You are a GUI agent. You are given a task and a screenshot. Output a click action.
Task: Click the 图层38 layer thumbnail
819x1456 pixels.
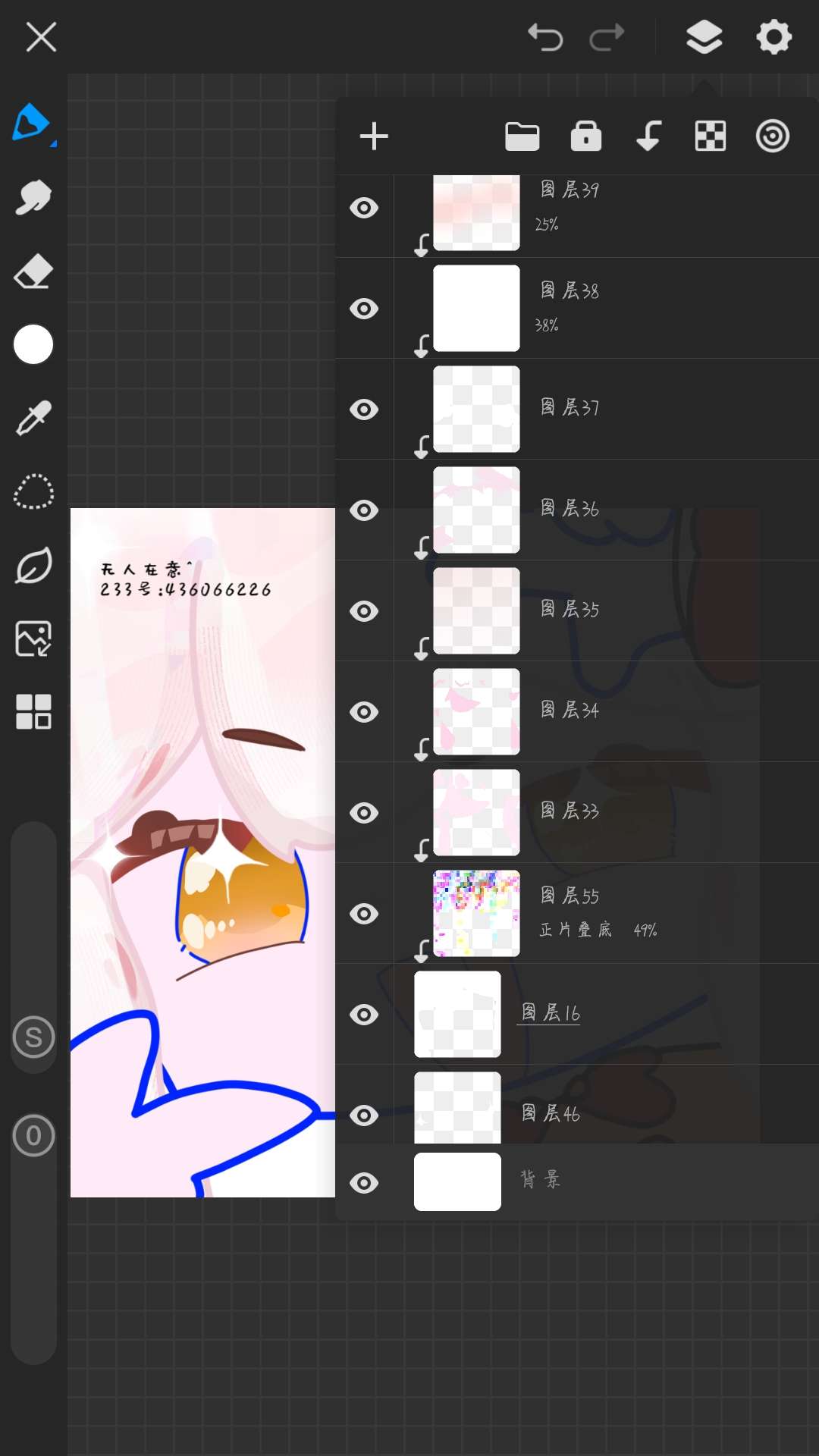coord(476,308)
